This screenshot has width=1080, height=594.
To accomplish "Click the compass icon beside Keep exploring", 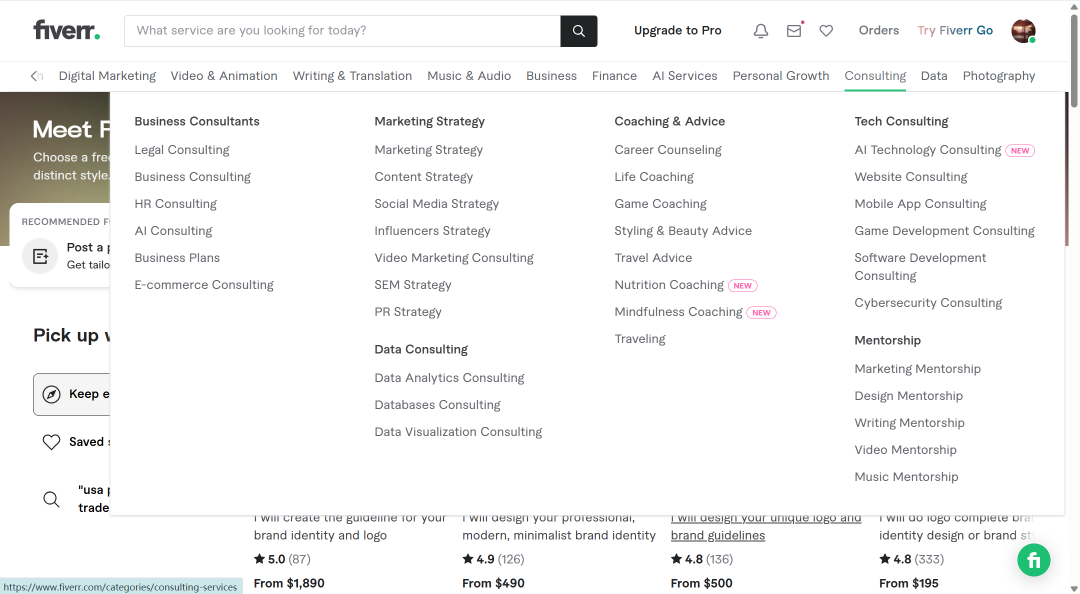I will 51,394.
